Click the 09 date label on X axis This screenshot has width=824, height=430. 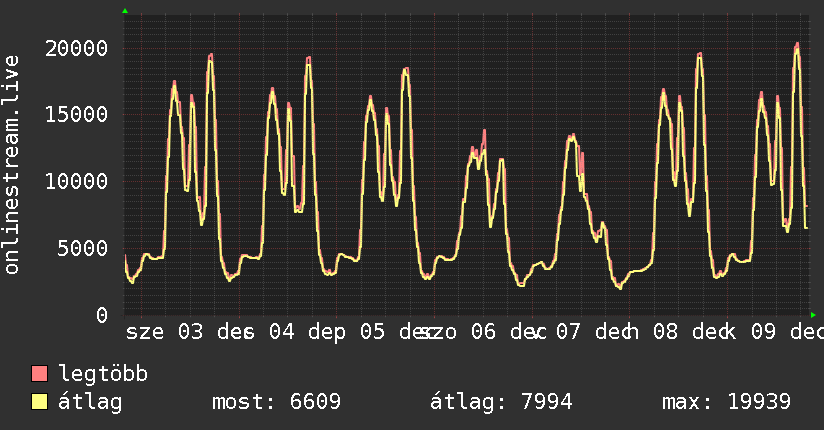763,332
